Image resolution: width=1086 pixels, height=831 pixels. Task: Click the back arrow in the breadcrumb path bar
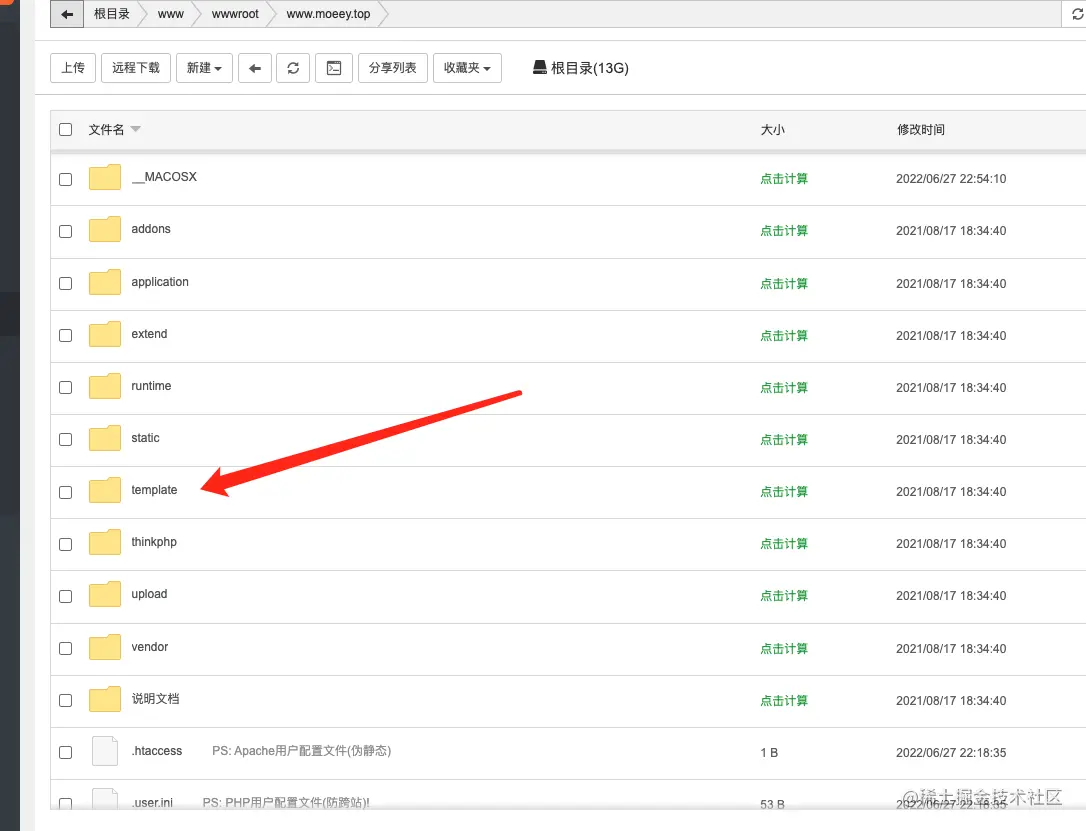click(x=67, y=14)
